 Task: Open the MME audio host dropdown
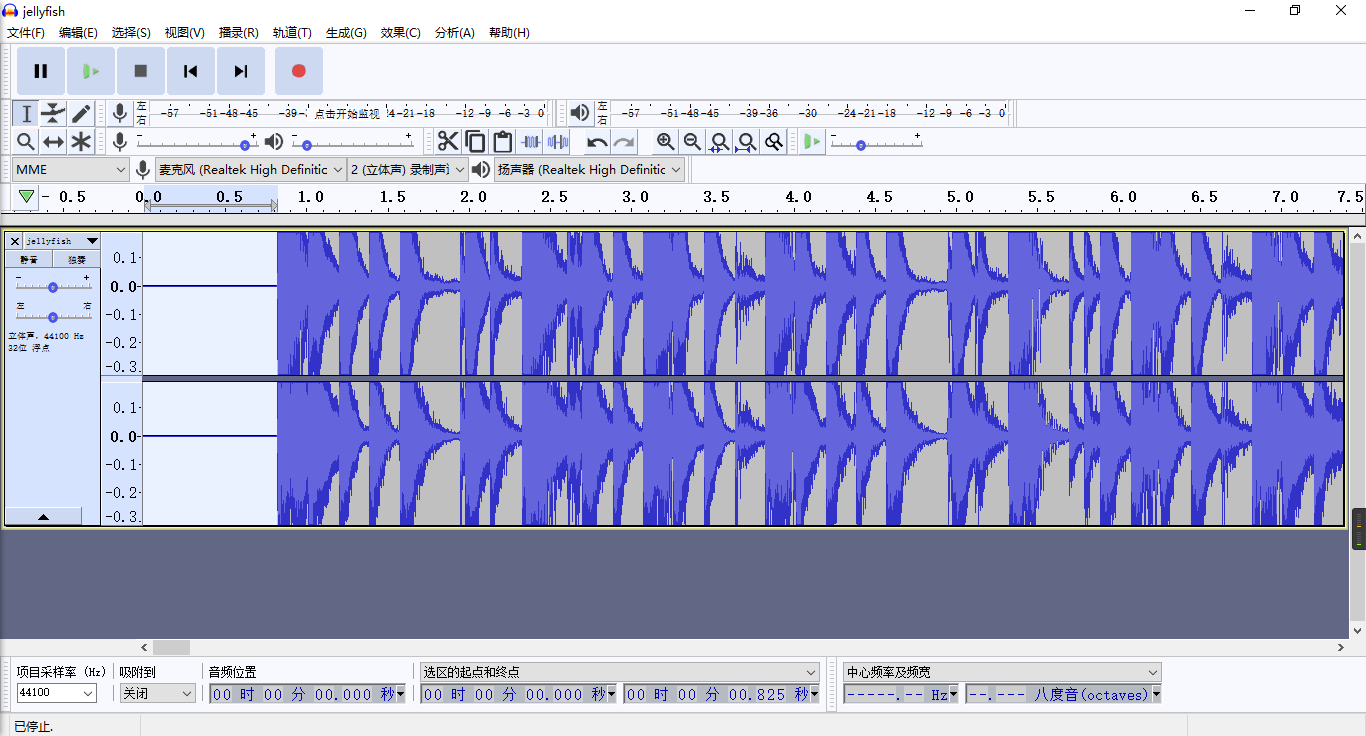click(71, 170)
